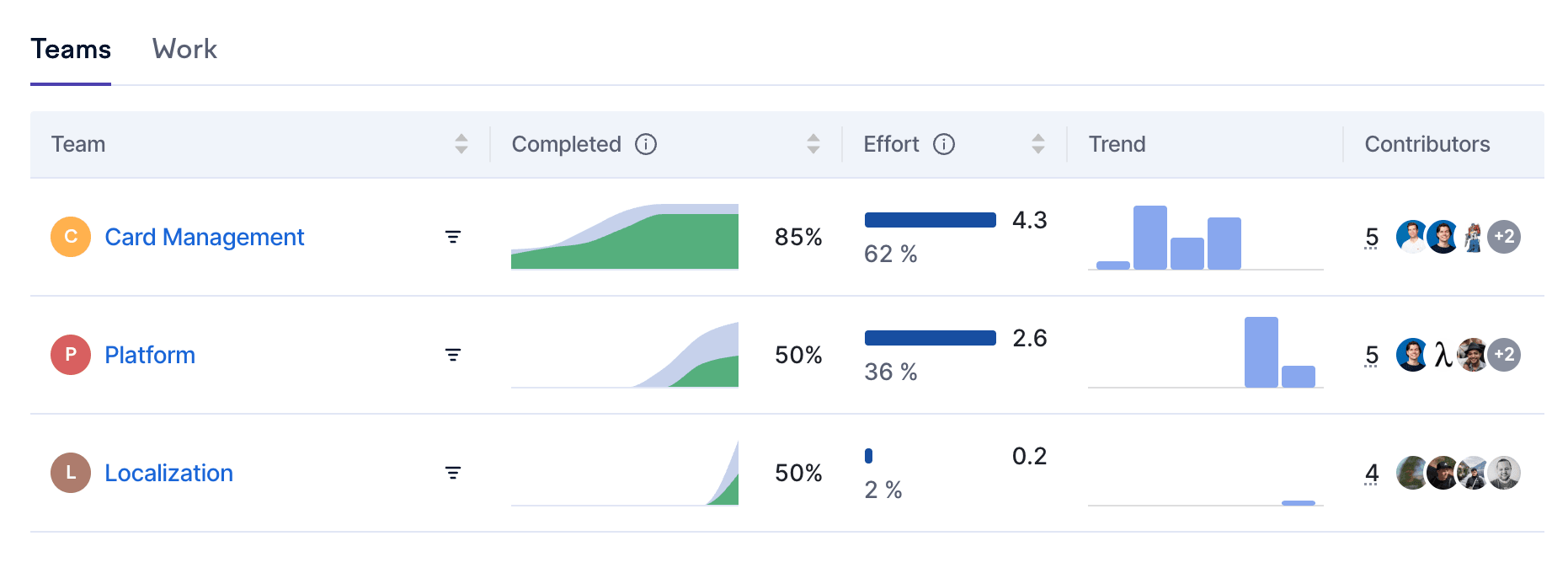This screenshot has height=568, width=1568.
Task: Sort table by Team column
Action: [x=461, y=144]
